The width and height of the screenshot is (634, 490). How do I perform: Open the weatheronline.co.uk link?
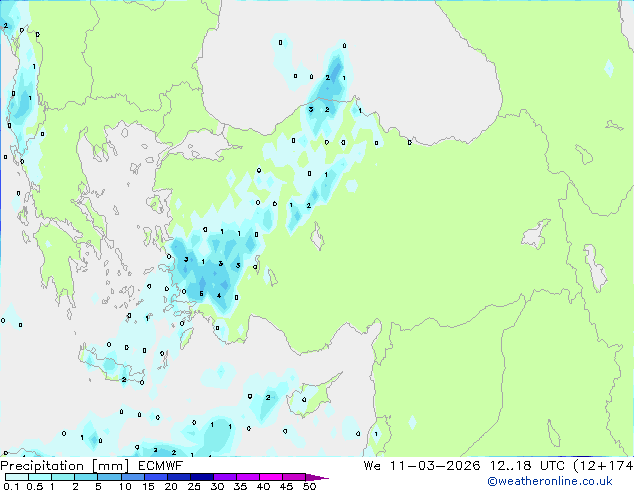tap(550, 481)
